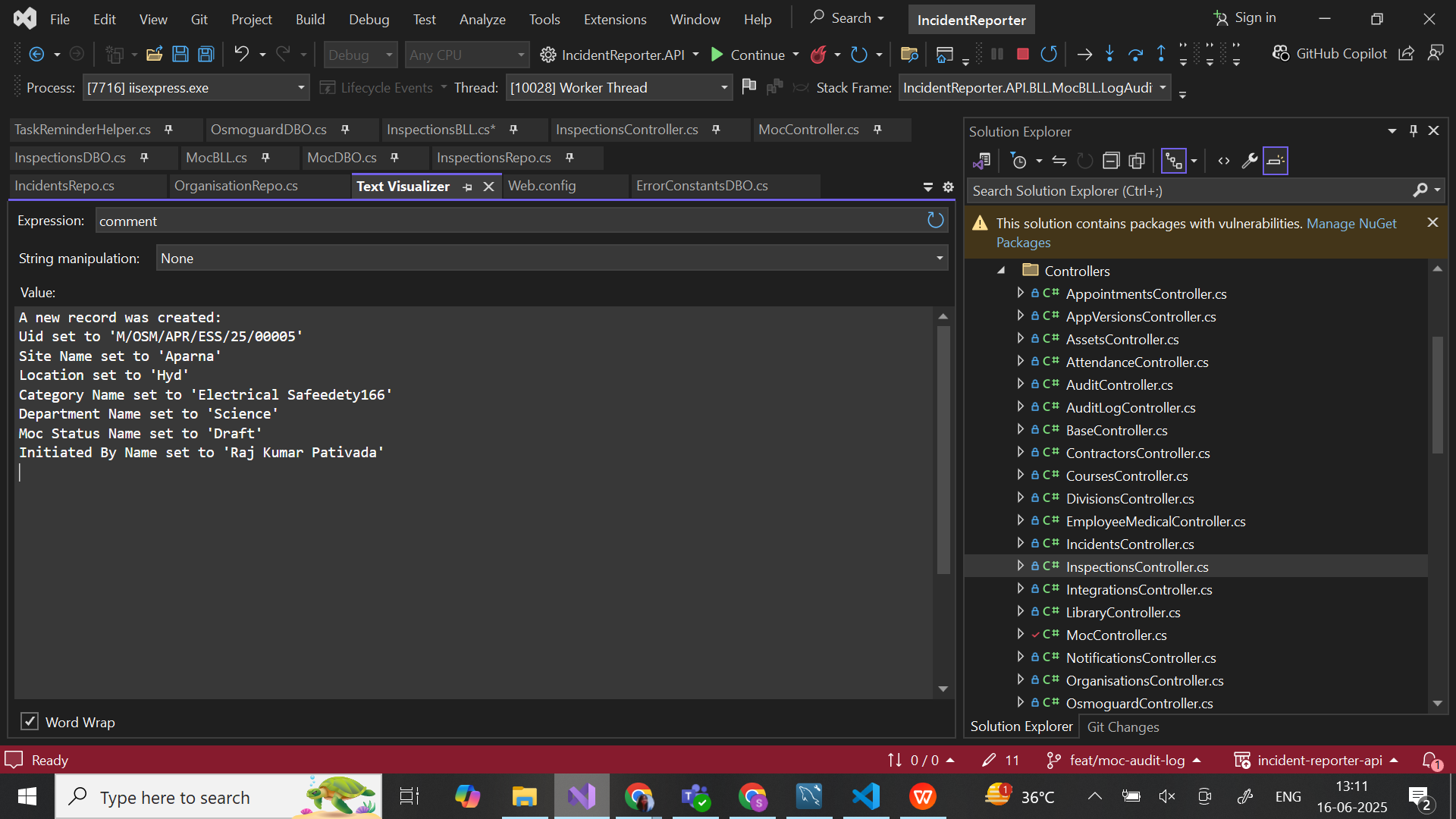The height and width of the screenshot is (819, 1456).
Task: Open the Debug menu
Action: click(369, 19)
